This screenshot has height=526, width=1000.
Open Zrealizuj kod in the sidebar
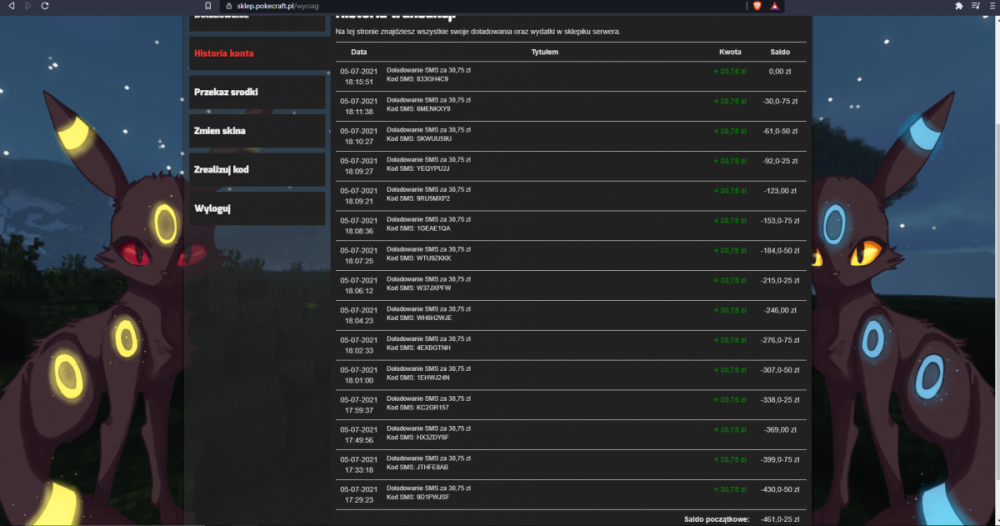pyautogui.click(x=257, y=170)
